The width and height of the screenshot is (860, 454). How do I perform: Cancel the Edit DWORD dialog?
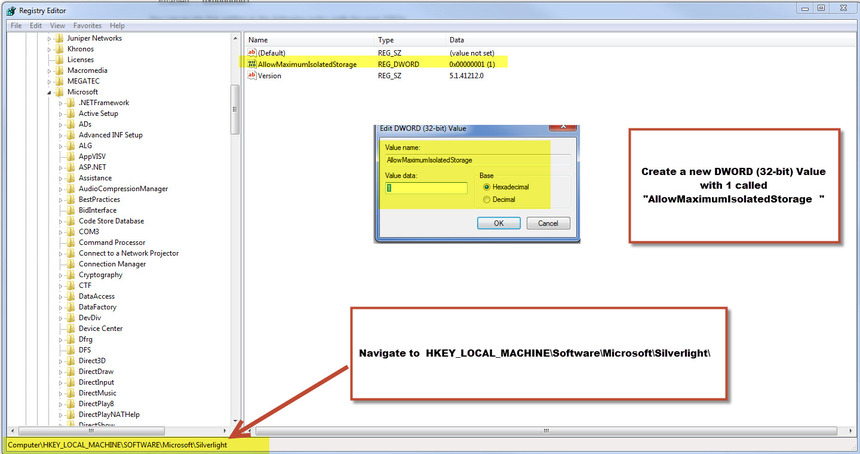pyautogui.click(x=548, y=223)
